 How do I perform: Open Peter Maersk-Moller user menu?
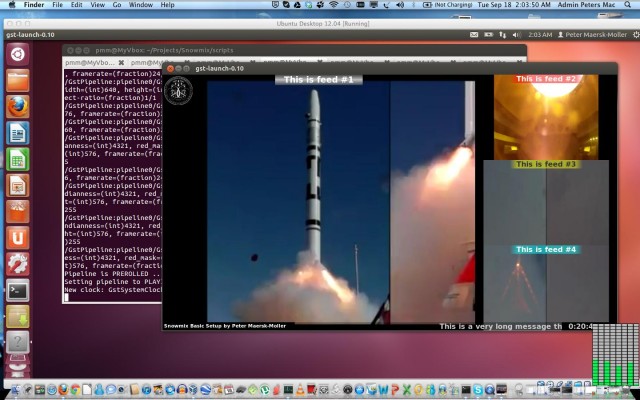pos(598,34)
